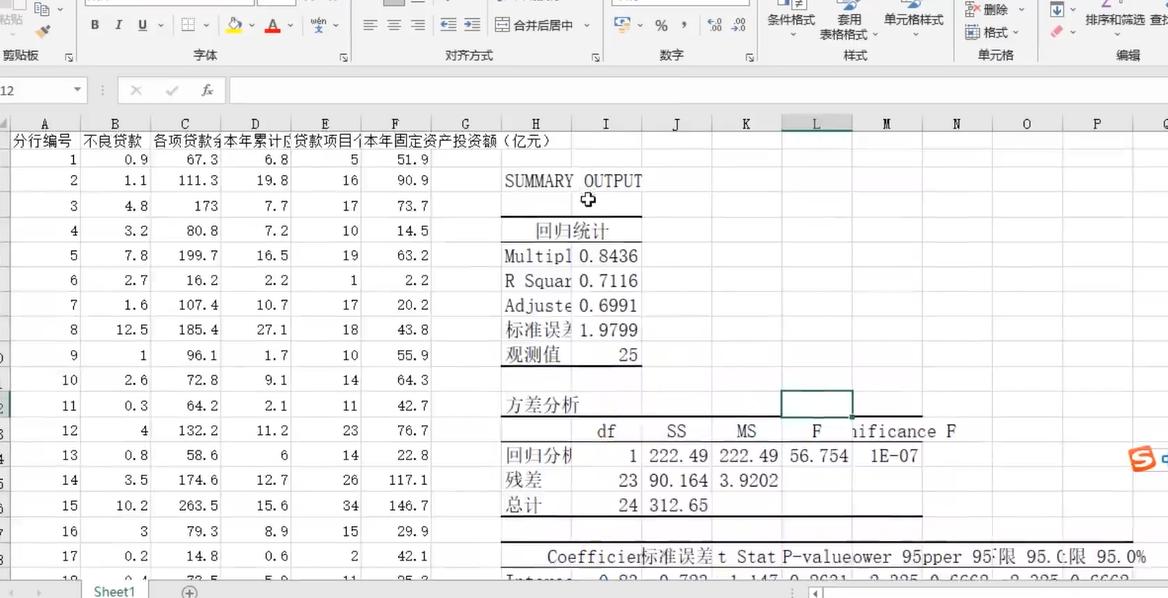This screenshot has height=598, width=1168.
Task: Apply the yellow fill color bucket
Action: pos(234,25)
